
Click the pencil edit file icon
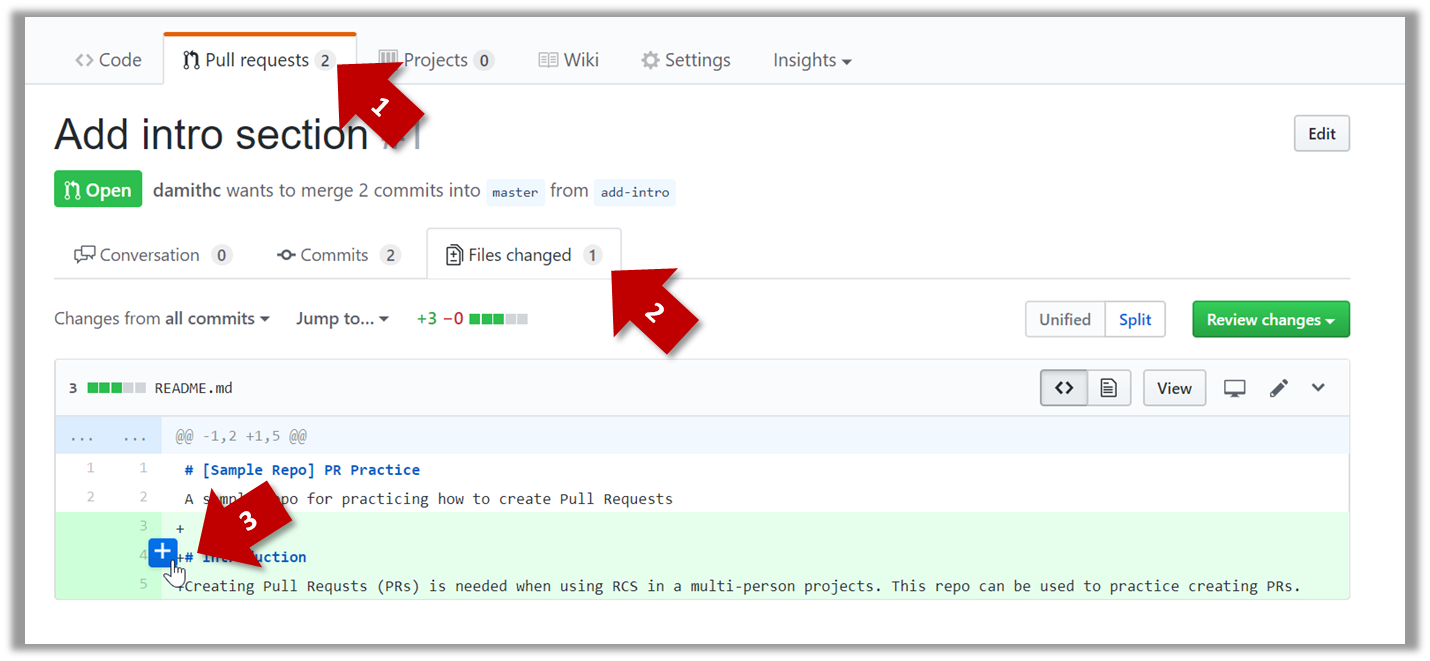pyautogui.click(x=1278, y=388)
